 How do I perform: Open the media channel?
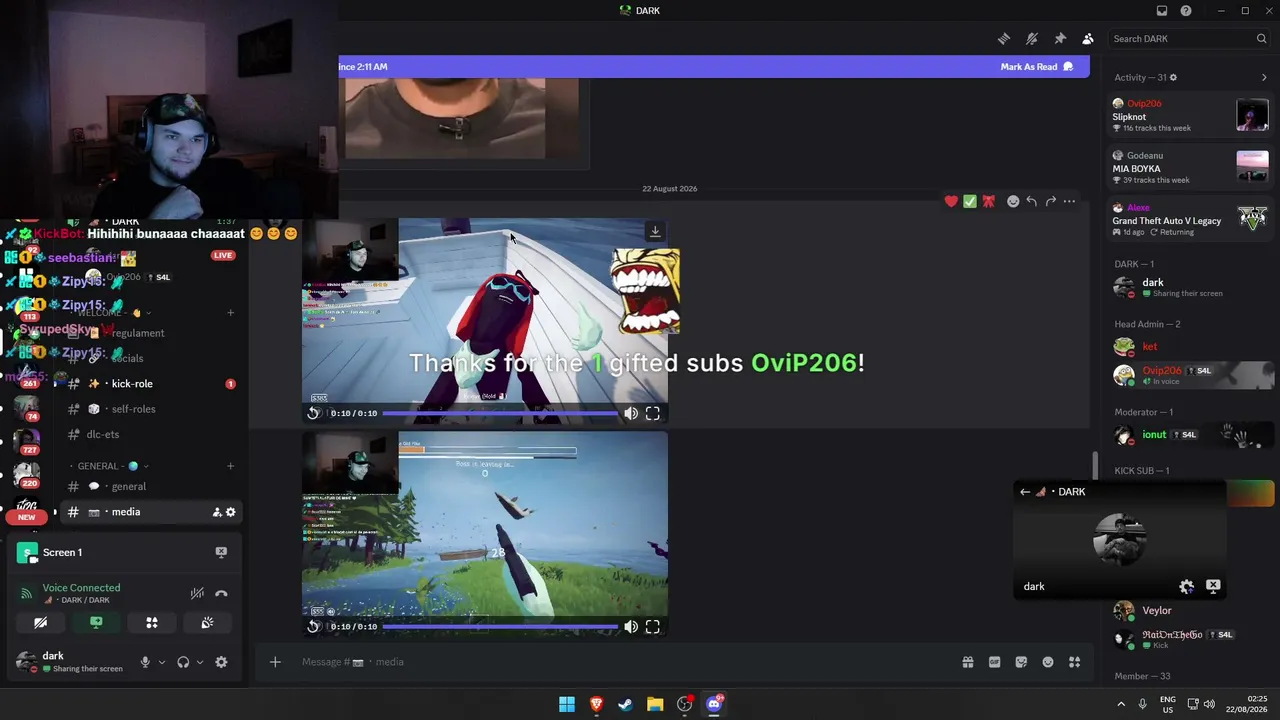151,512
